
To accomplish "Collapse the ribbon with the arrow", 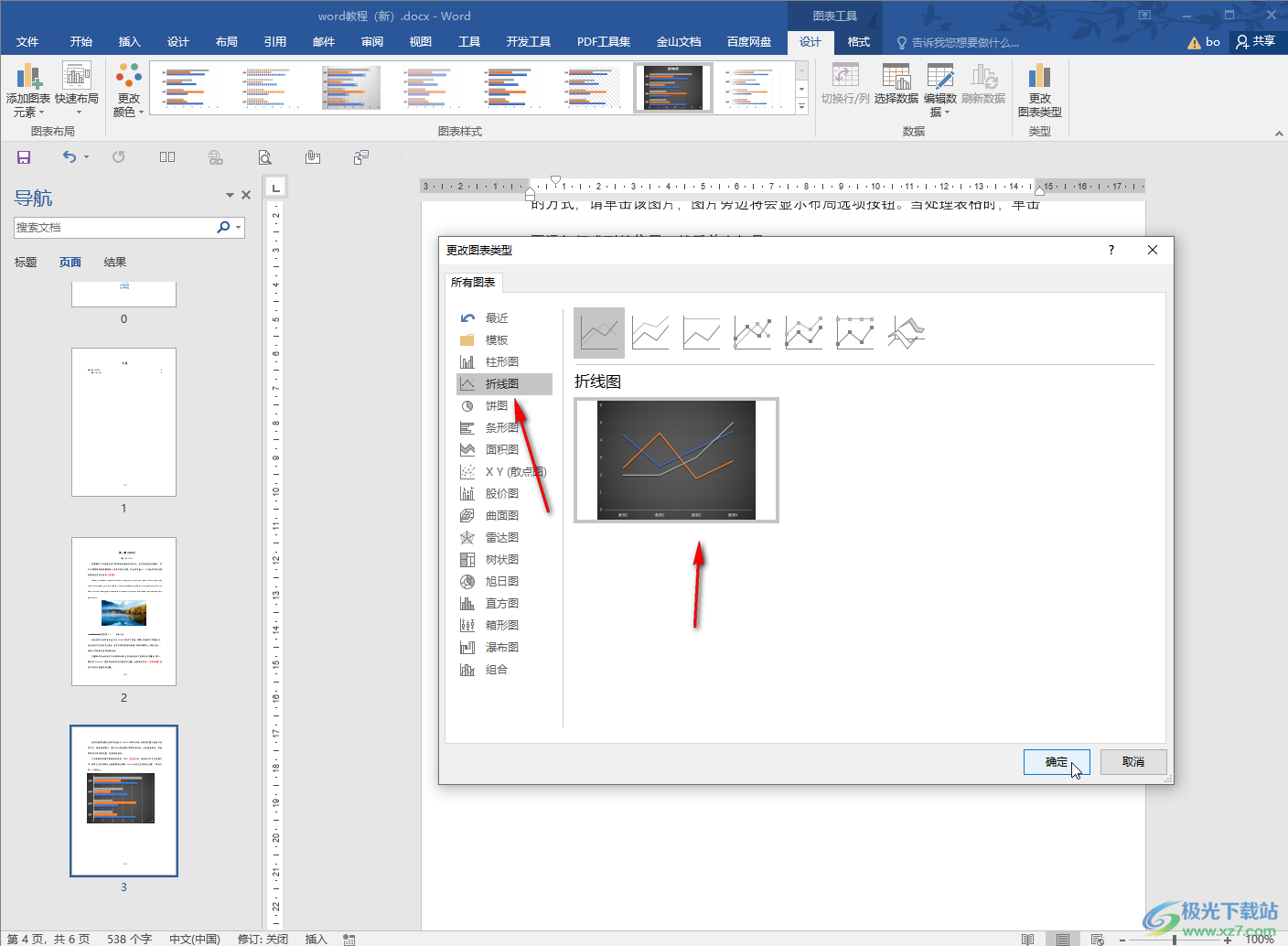I will coord(1279,134).
